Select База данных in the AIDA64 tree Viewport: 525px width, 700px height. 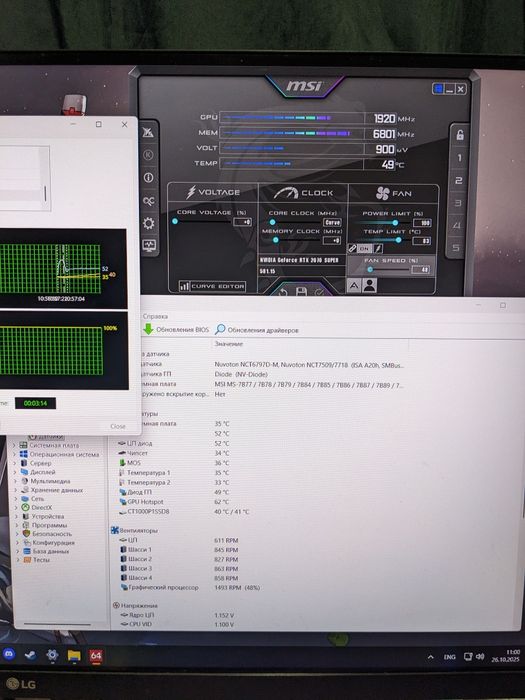coord(50,551)
